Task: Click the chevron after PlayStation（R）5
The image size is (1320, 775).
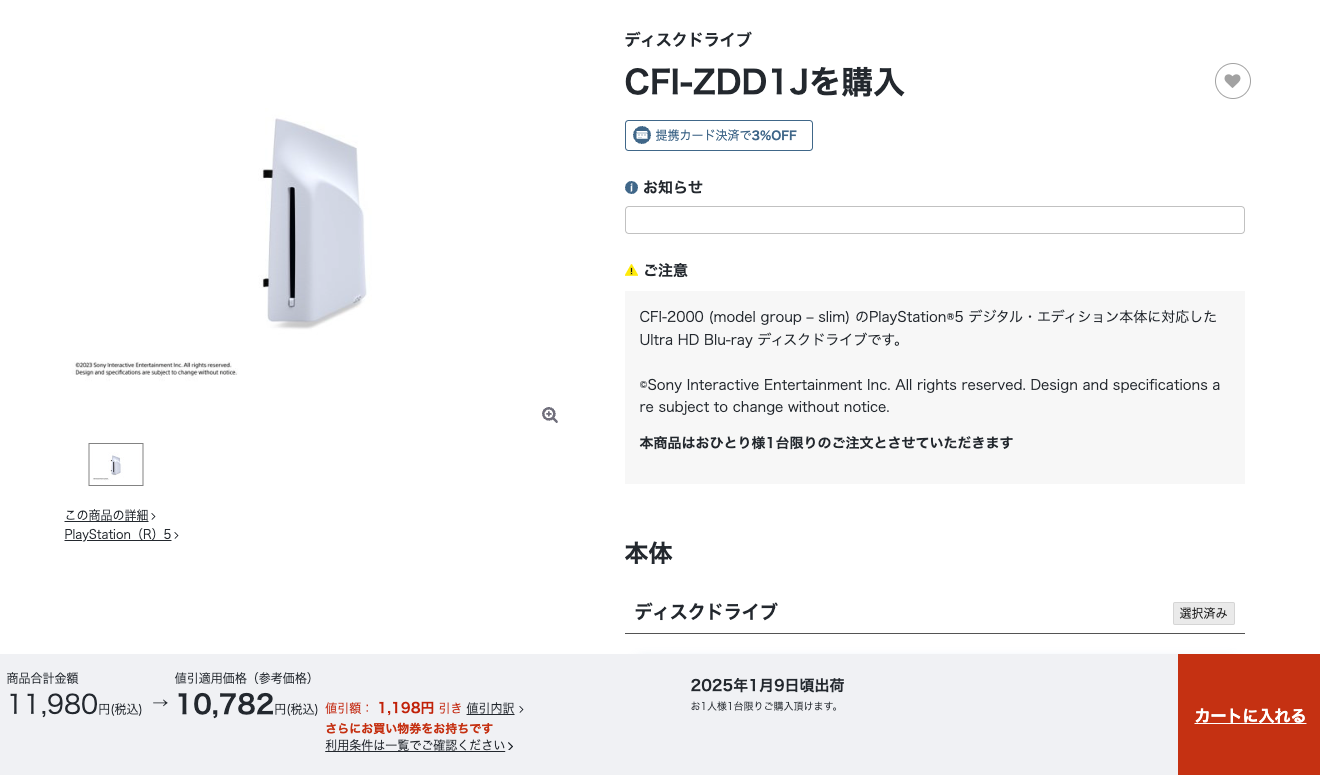Action: click(177, 534)
